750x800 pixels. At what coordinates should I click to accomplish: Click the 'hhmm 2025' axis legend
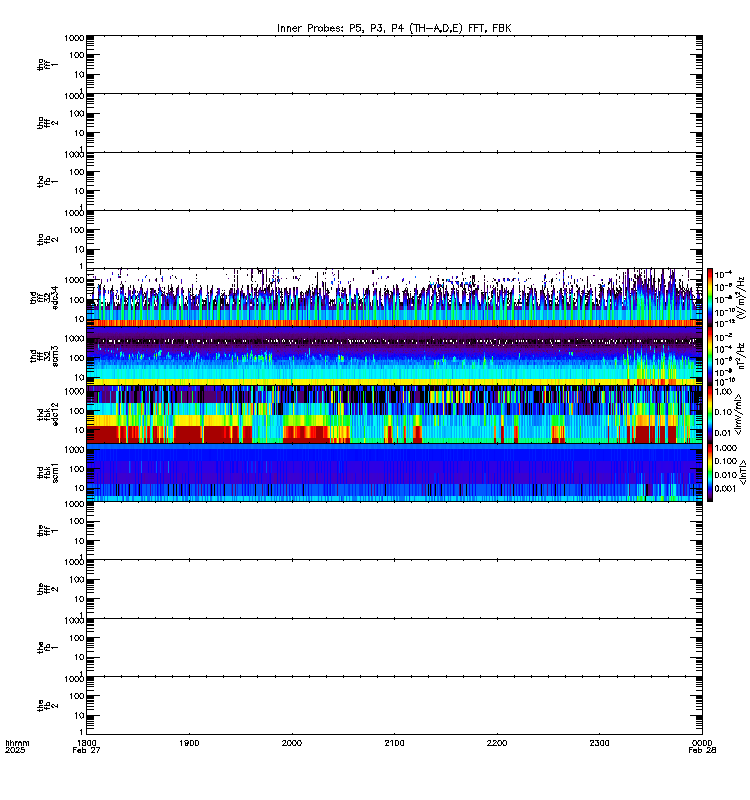(17, 746)
